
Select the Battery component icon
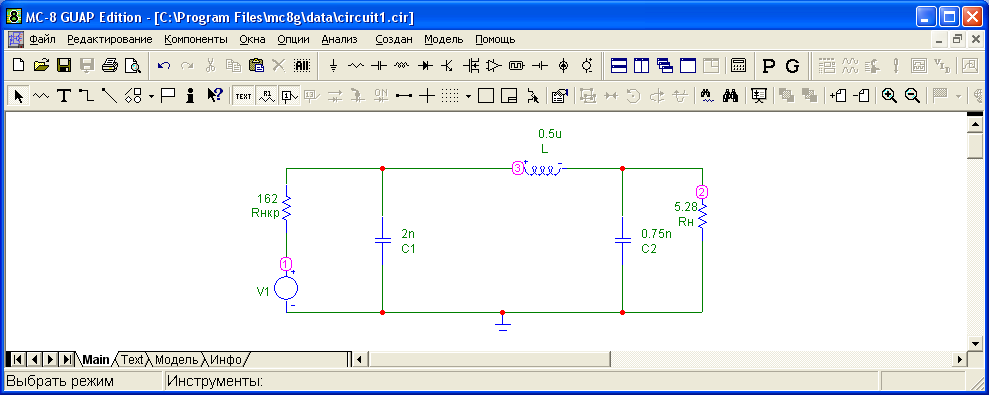[541, 65]
